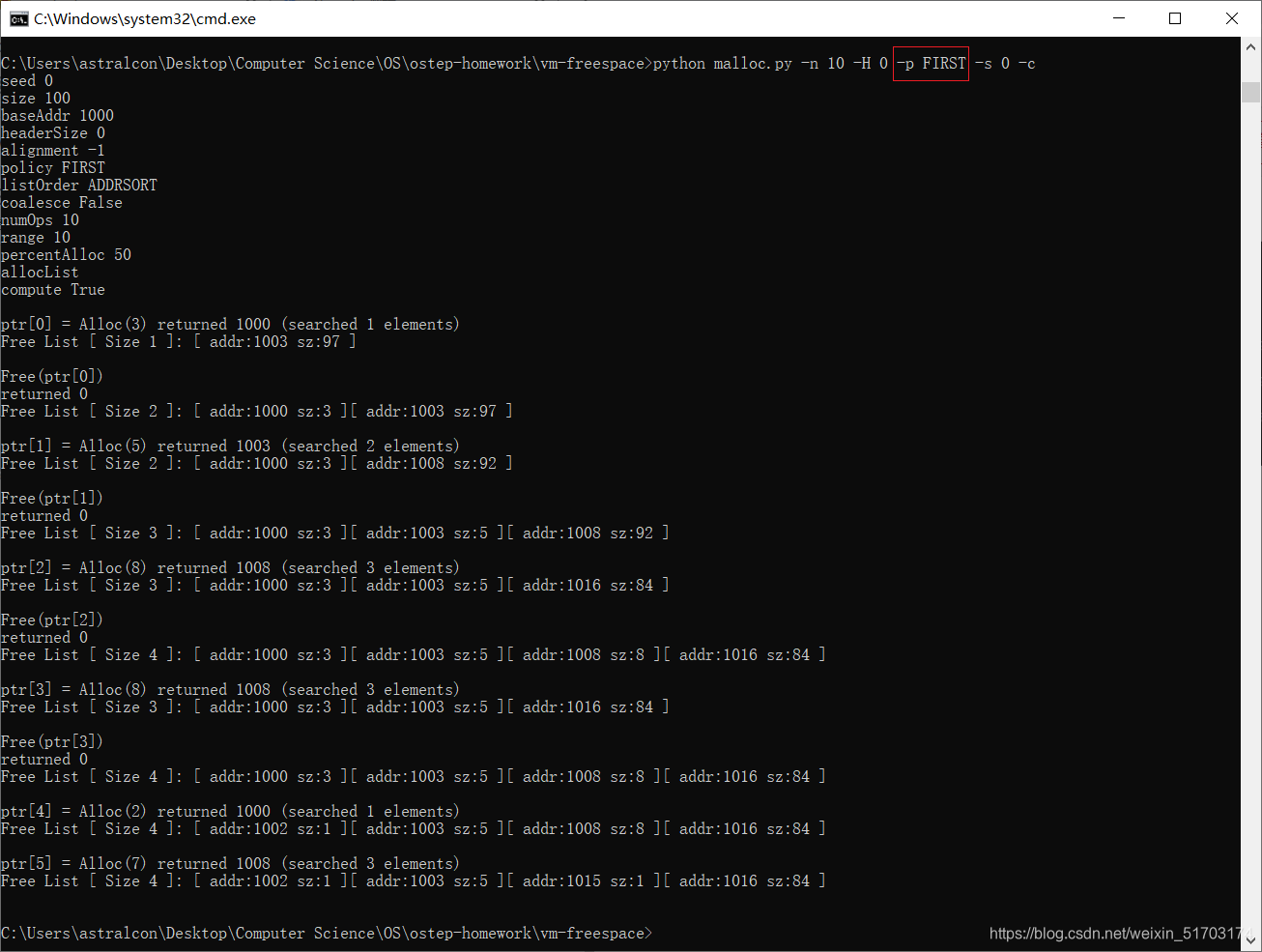Click the 'seed 0' output line
This screenshot has width=1262, height=952.
(x=27, y=81)
